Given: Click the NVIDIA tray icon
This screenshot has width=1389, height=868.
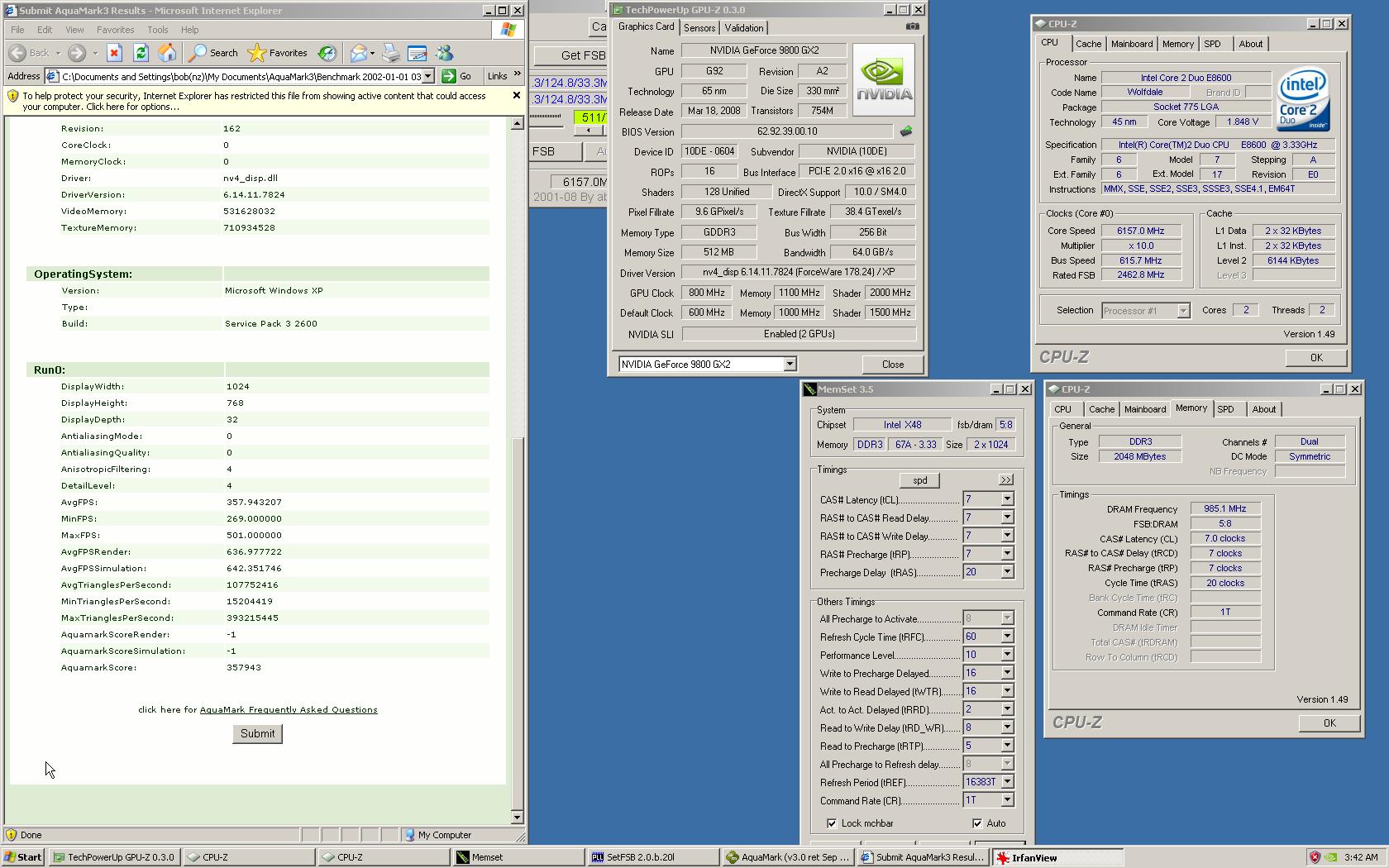Looking at the screenshot, I should (1331, 857).
